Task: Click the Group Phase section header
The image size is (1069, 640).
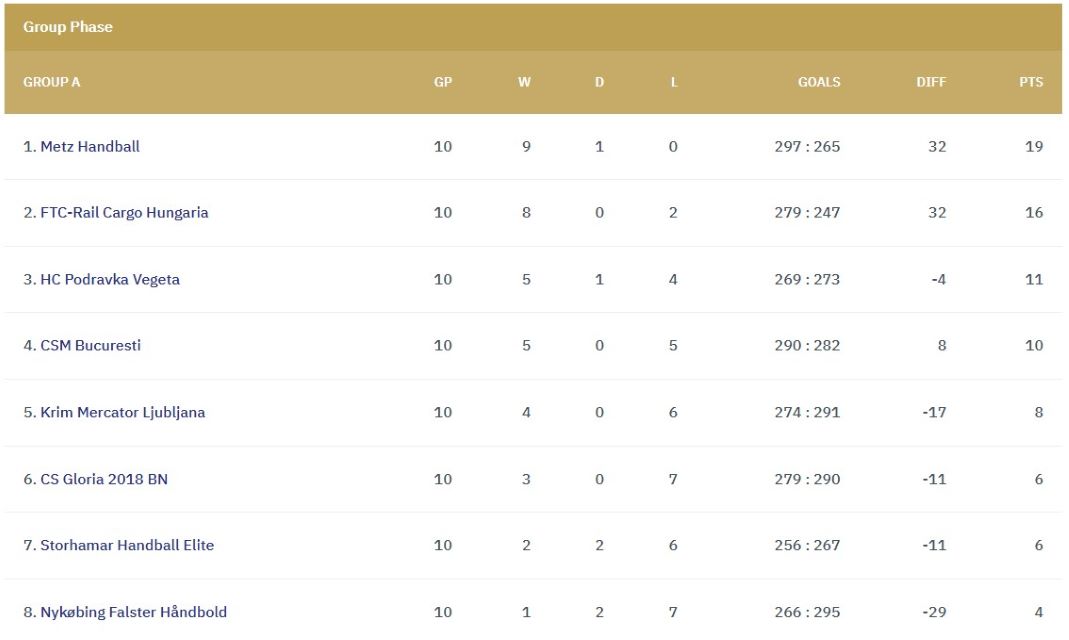Action: point(68,27)
